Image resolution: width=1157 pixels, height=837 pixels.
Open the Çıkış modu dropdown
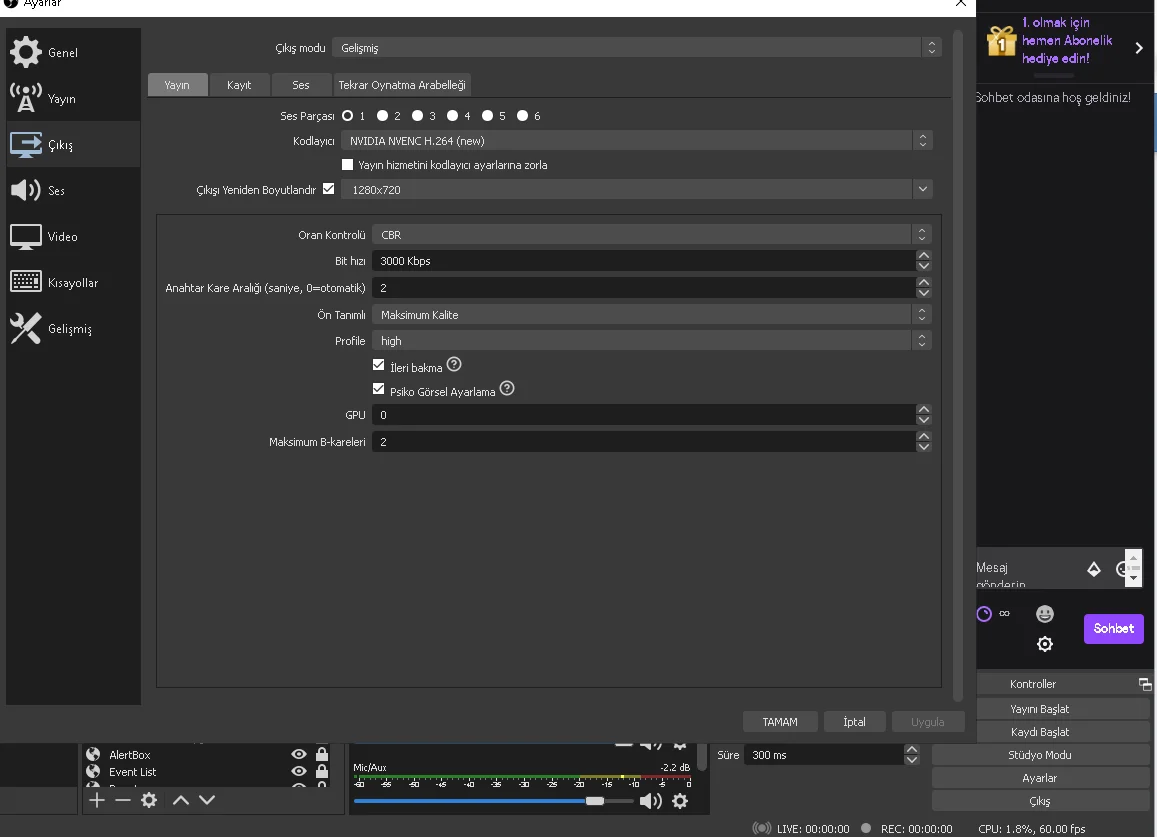(636, 48)
